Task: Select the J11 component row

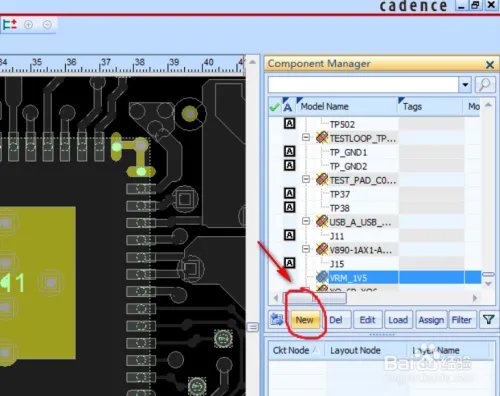Action: point(337,236)
